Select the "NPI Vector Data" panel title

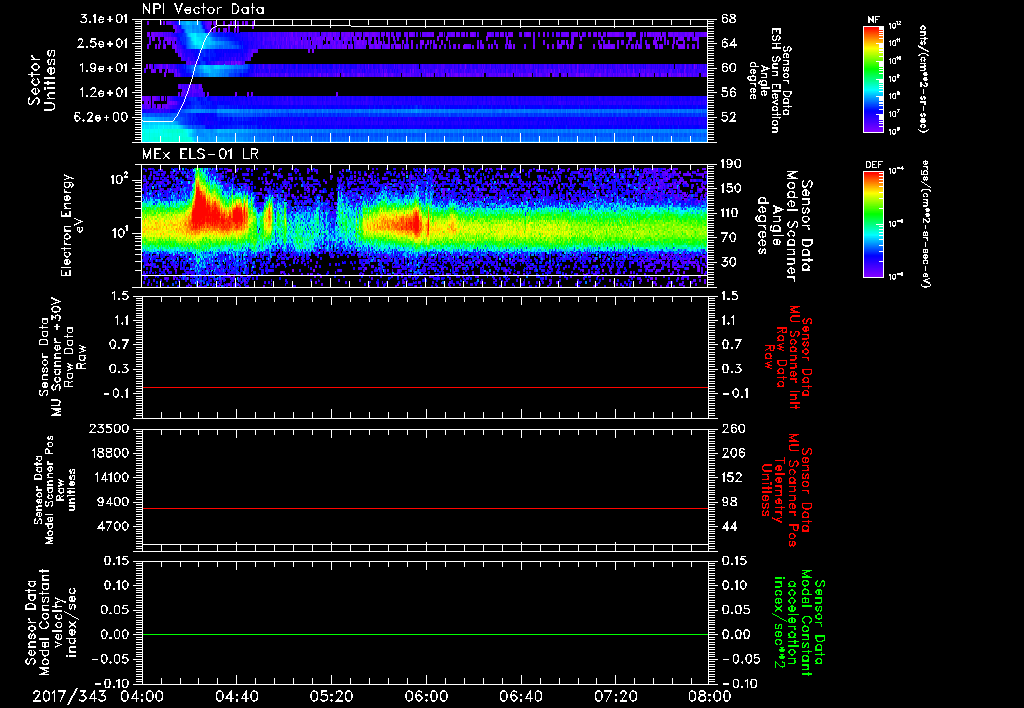coord(203,9)
